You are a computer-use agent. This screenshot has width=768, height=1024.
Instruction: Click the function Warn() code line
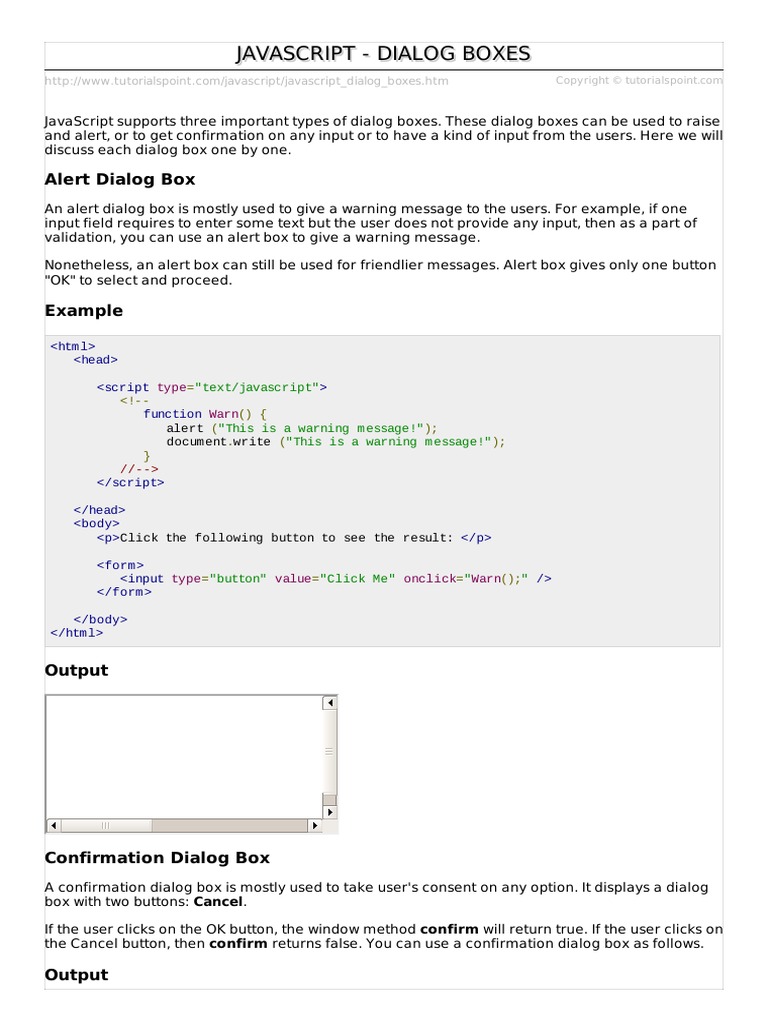[205, 414]
